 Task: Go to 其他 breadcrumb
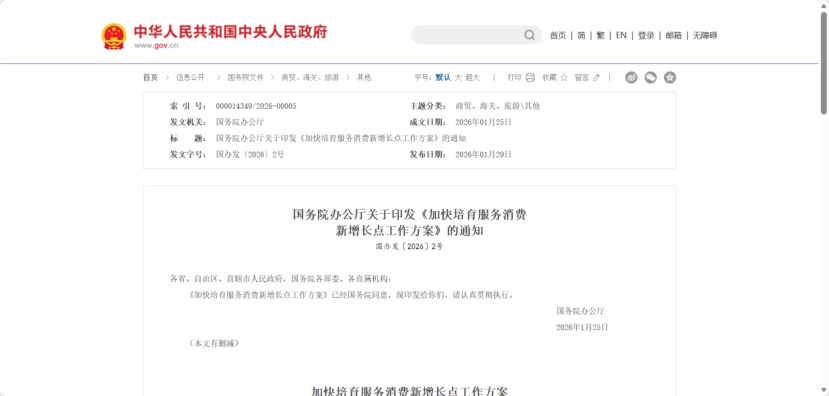364,78
